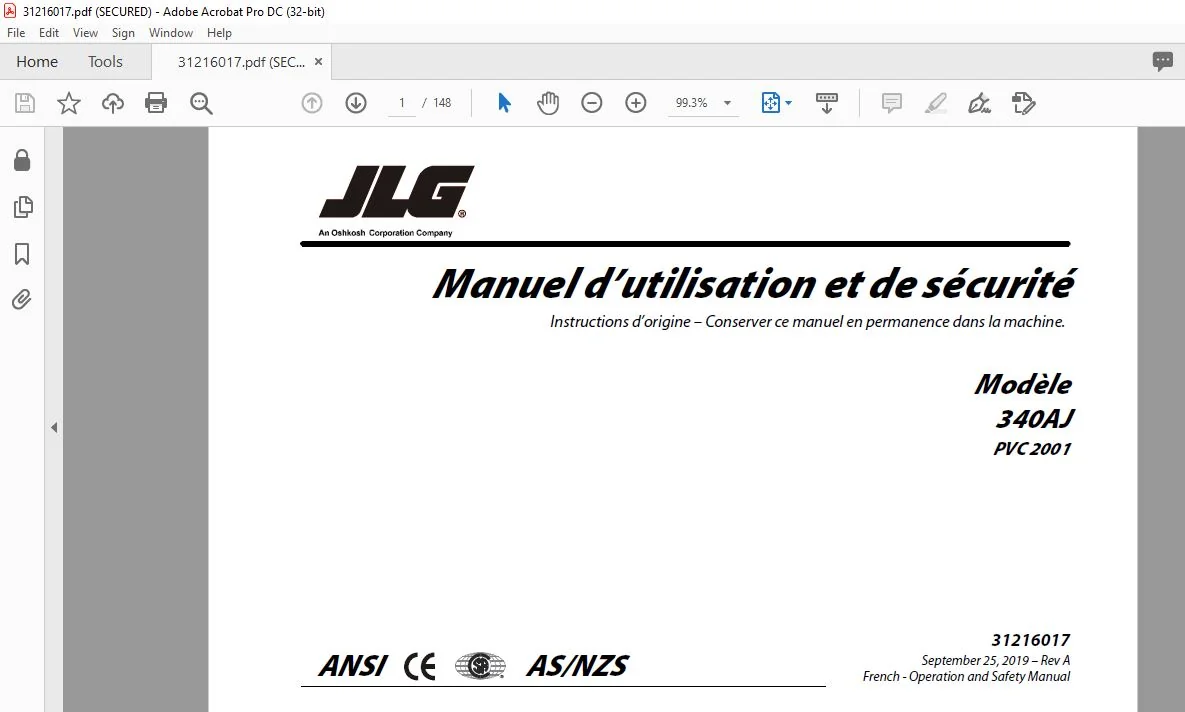Click the document number '31216017'
The height and width of the screenshot is (712, 1185).
pyautogui.click(x=1031, y=640)
